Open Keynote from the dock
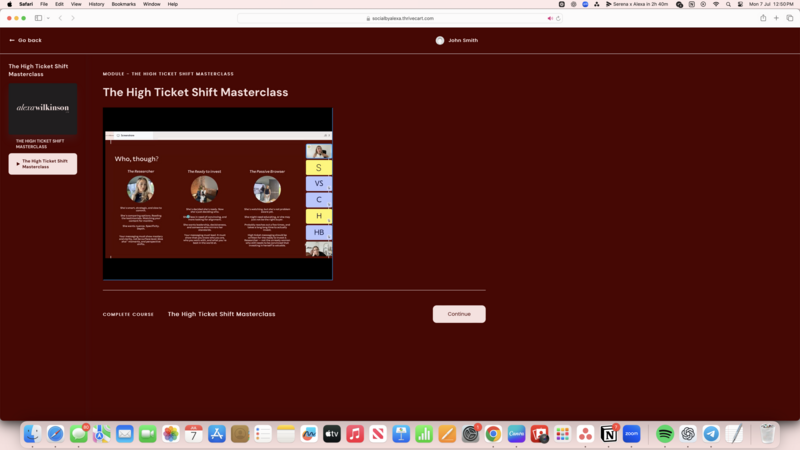This screenshot has height=450, width=800. [401, 434]
